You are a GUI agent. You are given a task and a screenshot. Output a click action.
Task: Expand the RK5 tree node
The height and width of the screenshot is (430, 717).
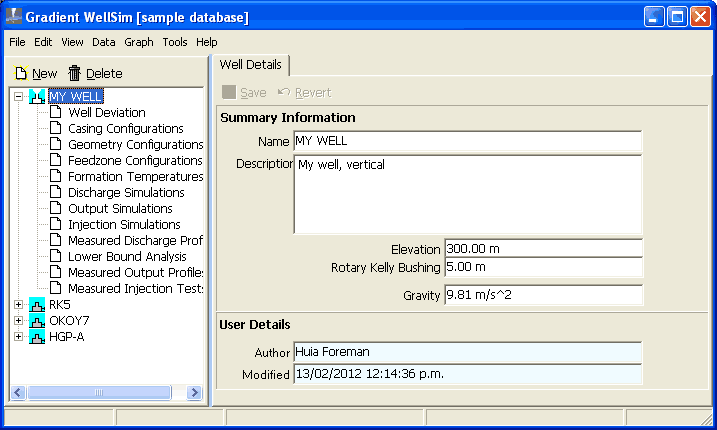[x=18, y=305]
